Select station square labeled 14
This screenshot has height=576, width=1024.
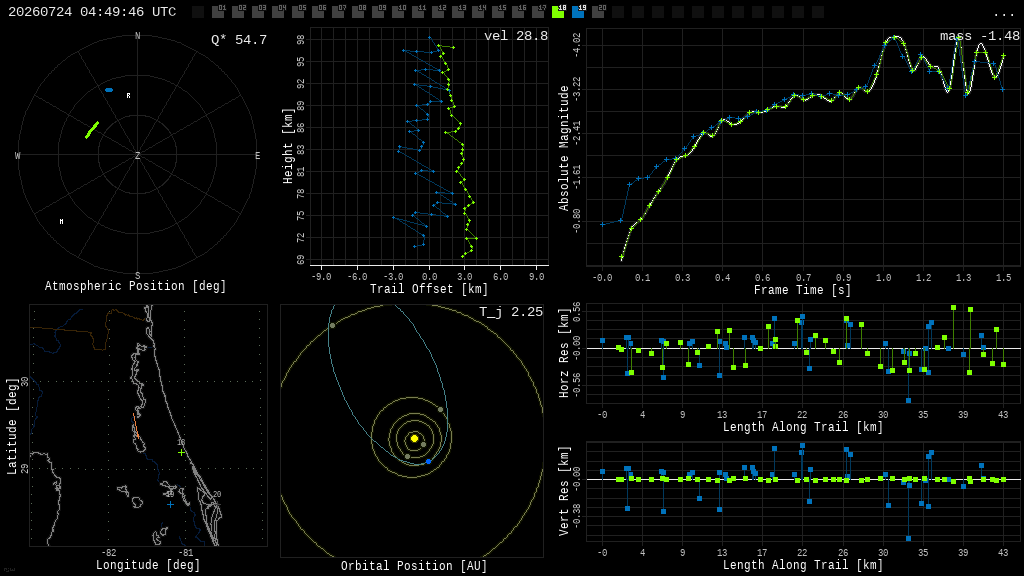(478, 12)
